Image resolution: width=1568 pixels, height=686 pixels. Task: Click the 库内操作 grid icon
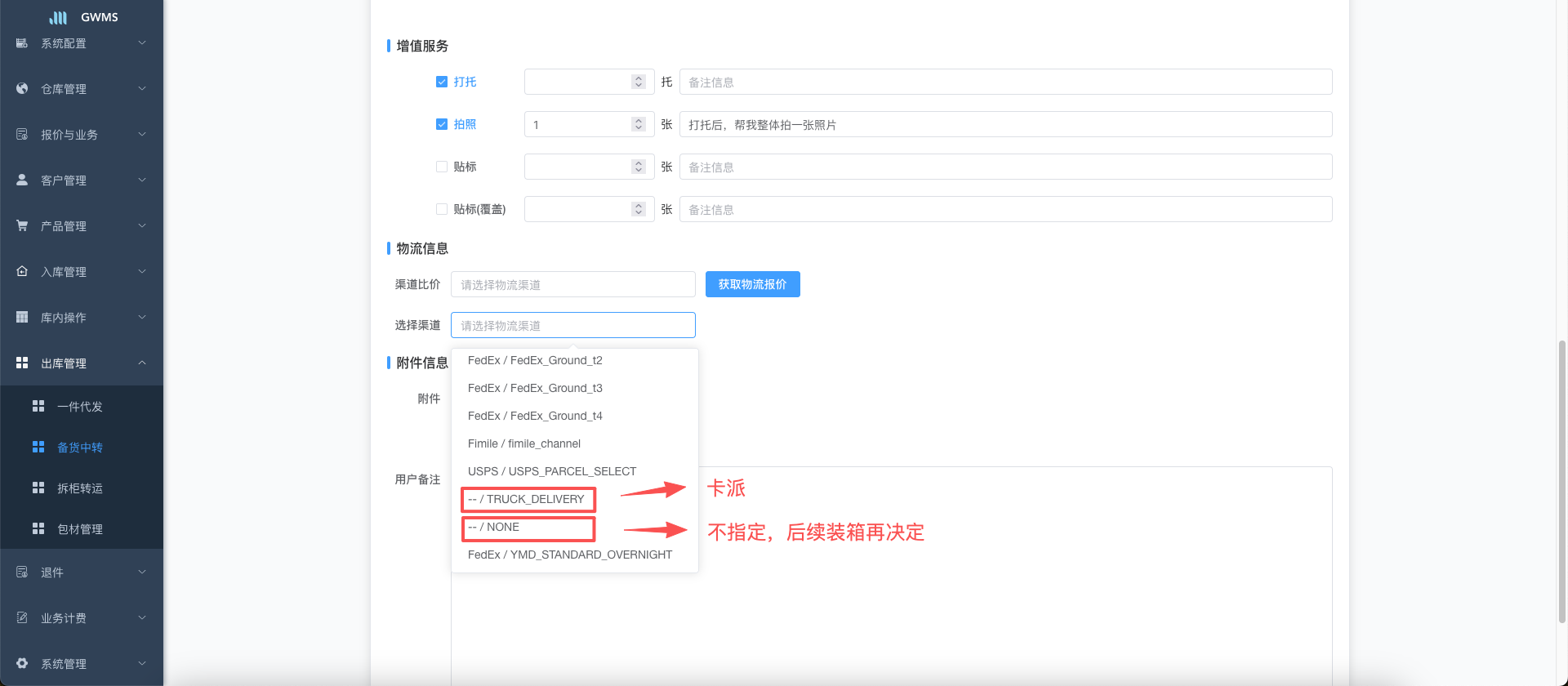[x=22, y=317]
